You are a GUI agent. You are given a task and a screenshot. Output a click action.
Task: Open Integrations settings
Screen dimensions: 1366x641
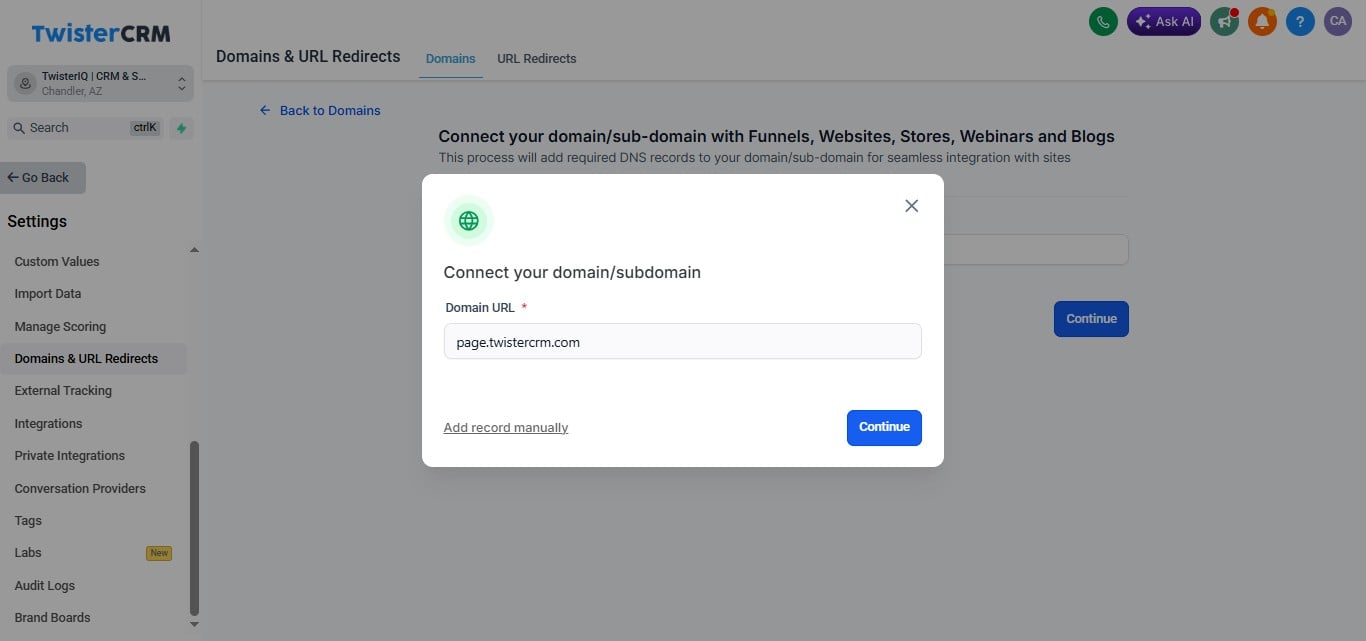(48, 423)
